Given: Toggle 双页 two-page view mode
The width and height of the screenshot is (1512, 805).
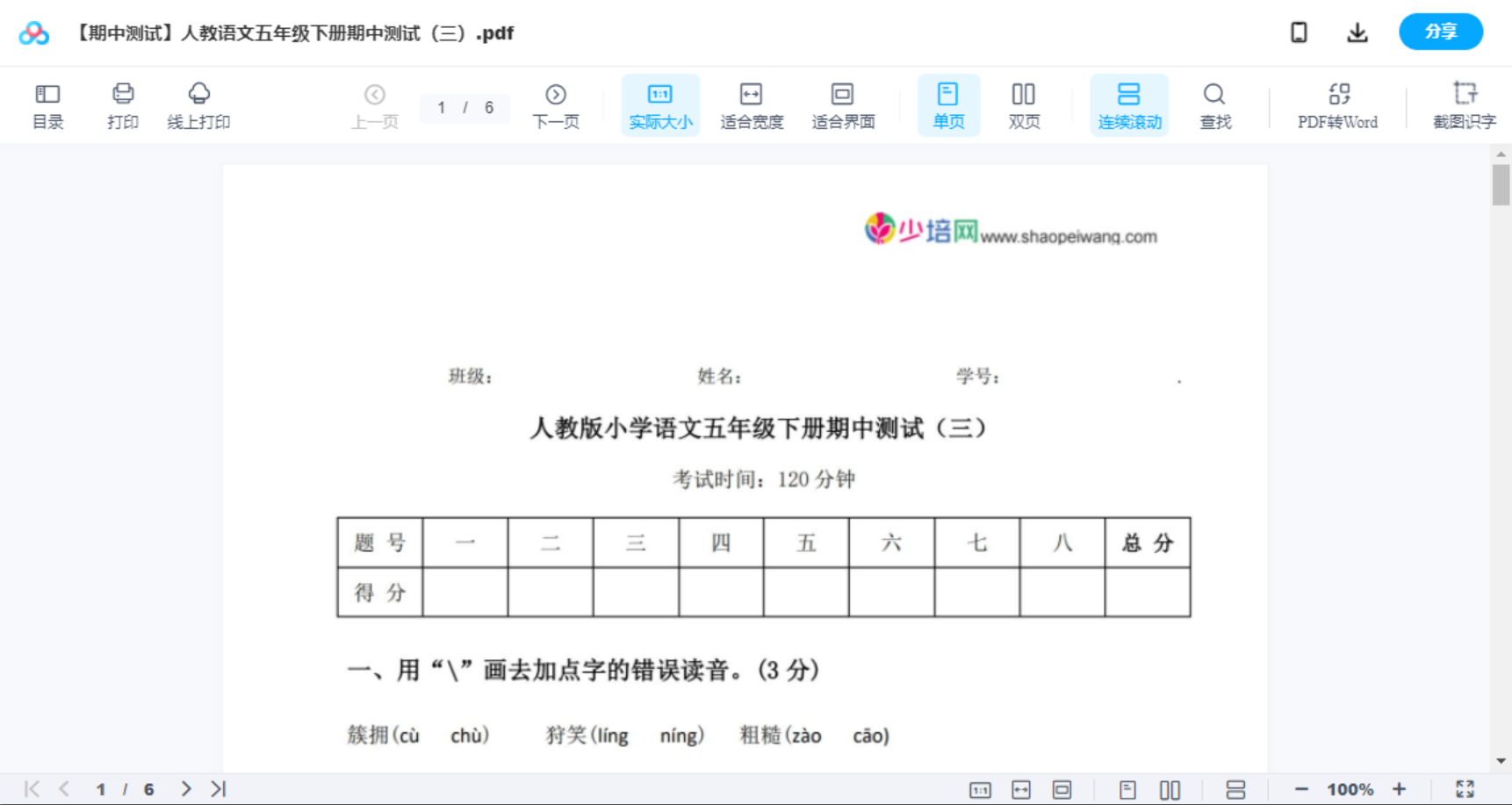Looking at the screenshot, I should (x=1024, y=104).
